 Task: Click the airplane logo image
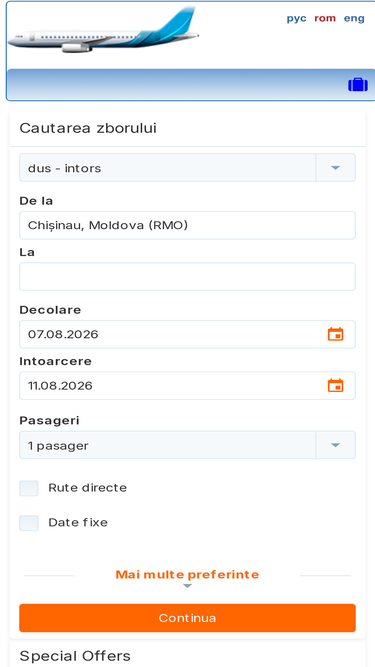pyautogui.click(x=103, y=31)
